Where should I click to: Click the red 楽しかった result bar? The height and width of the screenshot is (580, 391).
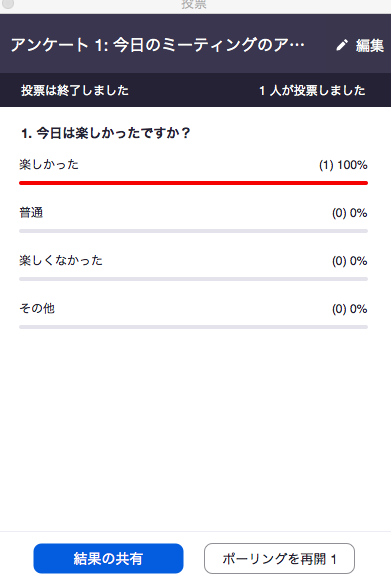tap(193, 183)
